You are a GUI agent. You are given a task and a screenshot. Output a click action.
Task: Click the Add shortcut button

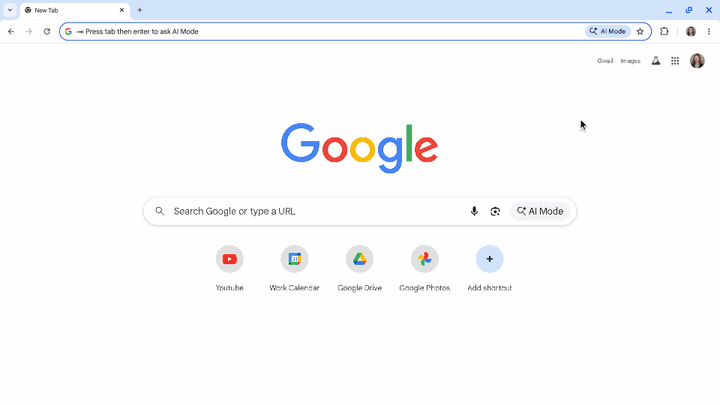coord(489,268)
